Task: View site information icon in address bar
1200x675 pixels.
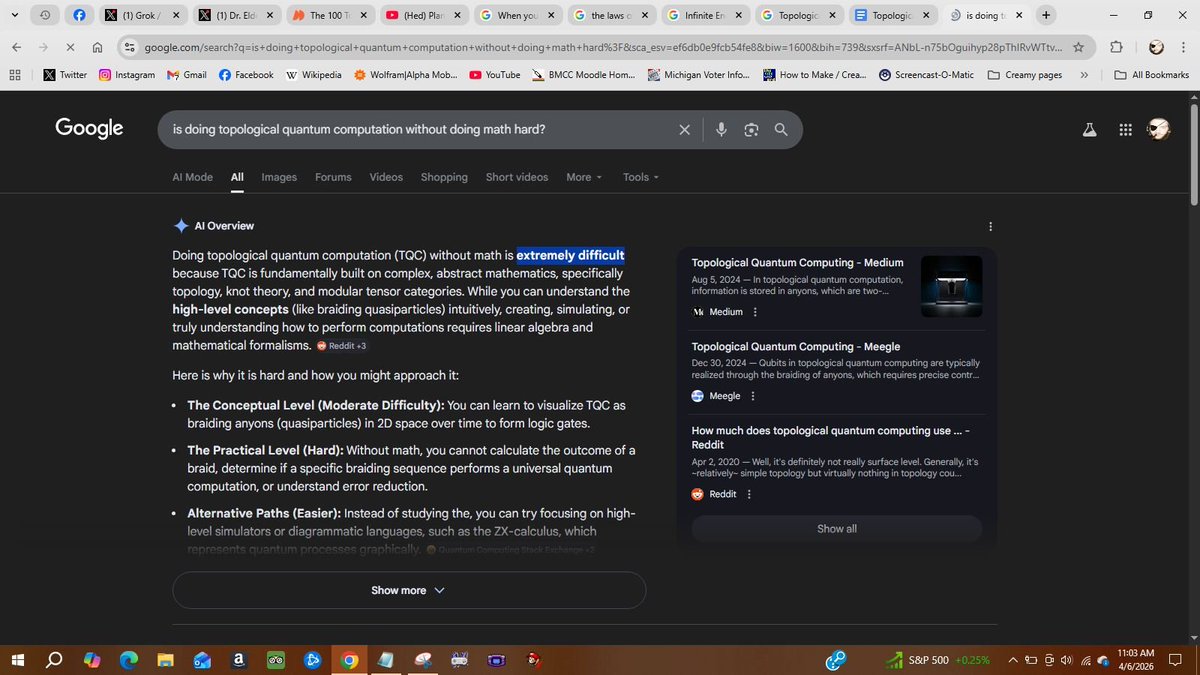Action: [x=128, y=47]
